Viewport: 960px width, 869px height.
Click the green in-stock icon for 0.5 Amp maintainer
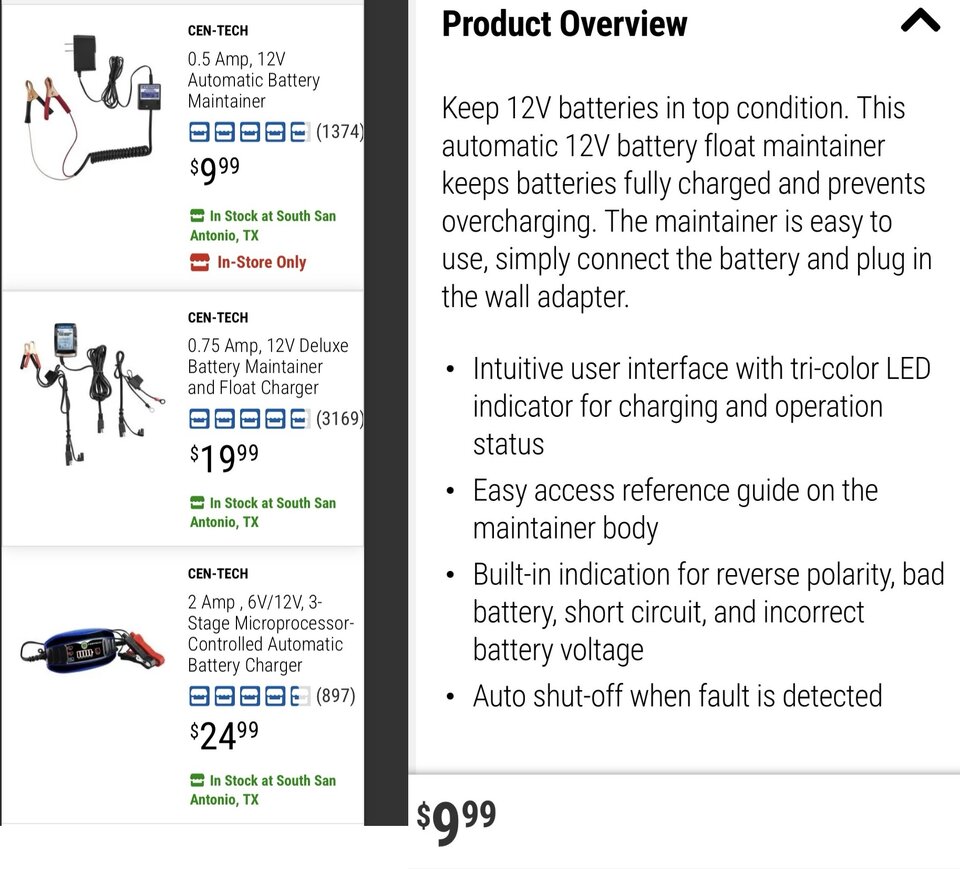coord(197,216)
